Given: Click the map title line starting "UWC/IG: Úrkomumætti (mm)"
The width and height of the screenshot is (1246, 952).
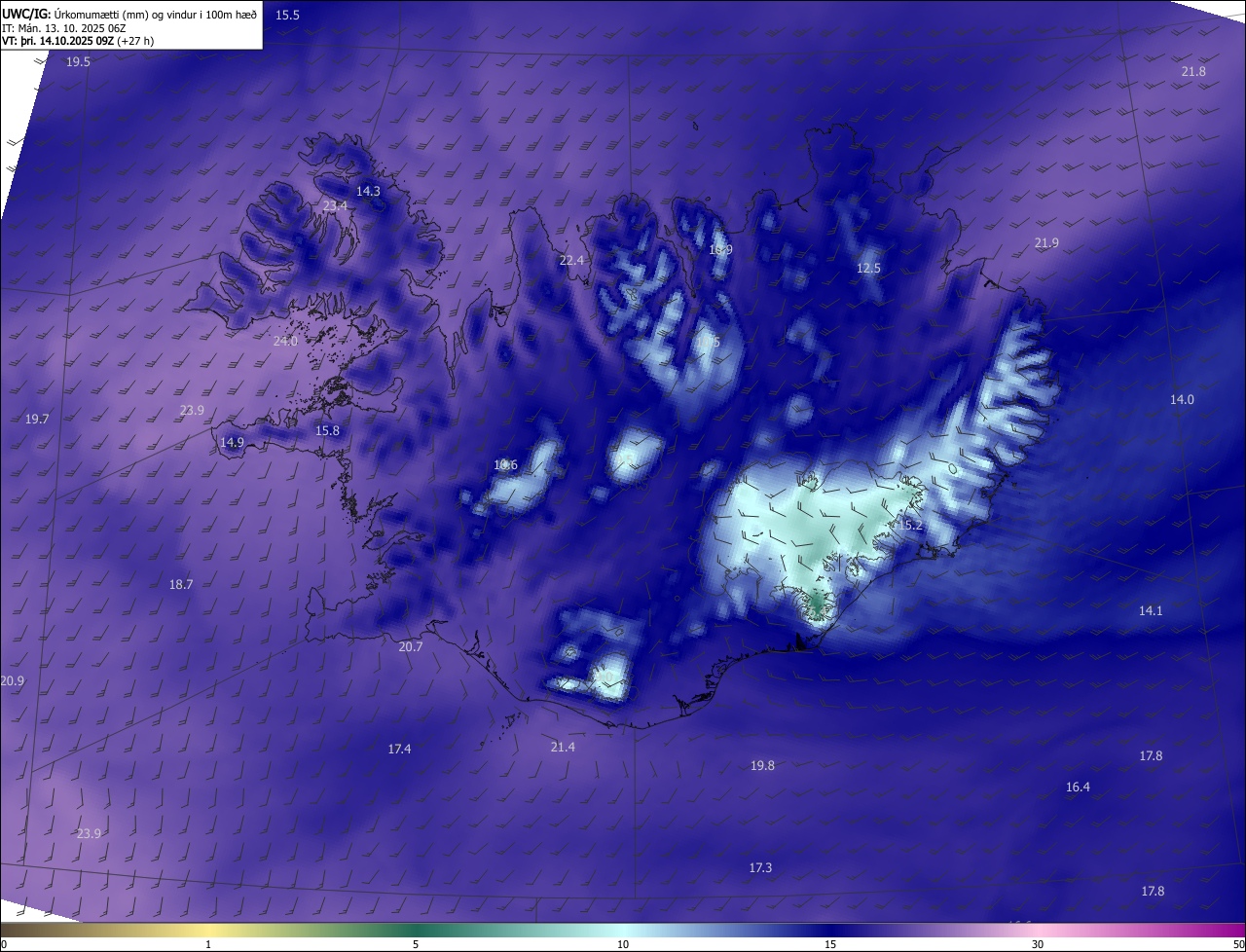Looking at the screenshot, I should pos(129,14).
